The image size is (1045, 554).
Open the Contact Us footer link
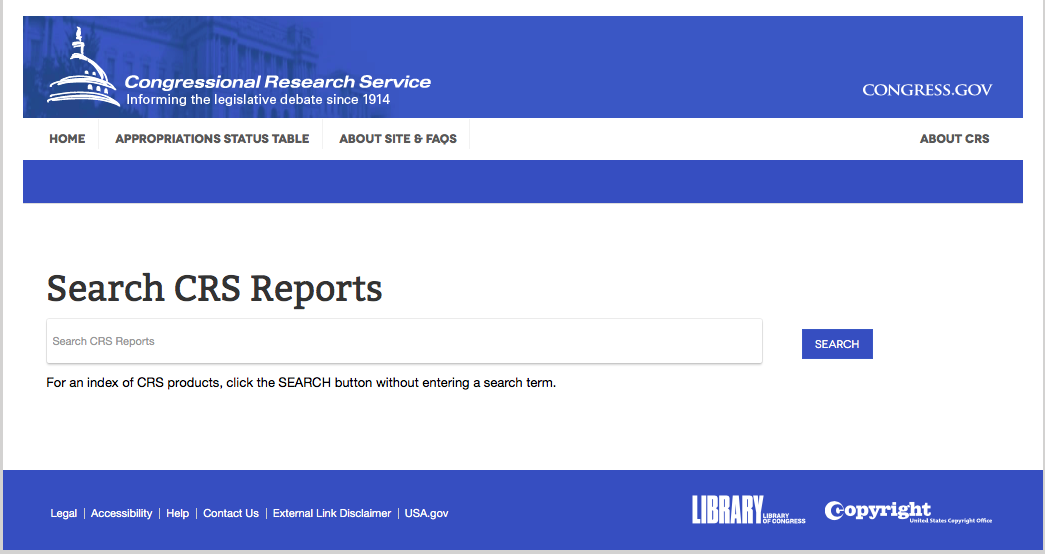231,513
